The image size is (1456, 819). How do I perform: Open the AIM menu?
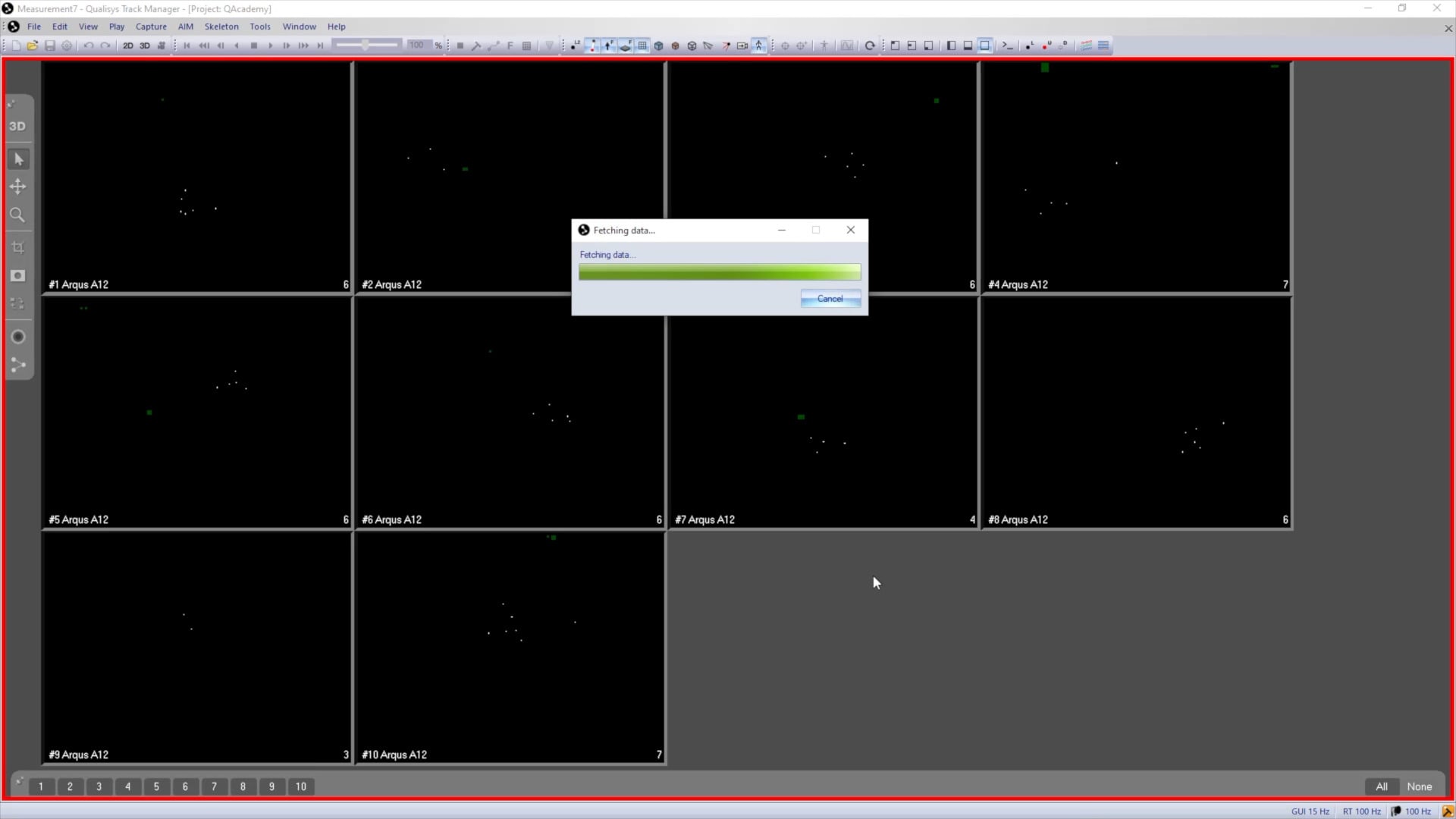[186, 27]
